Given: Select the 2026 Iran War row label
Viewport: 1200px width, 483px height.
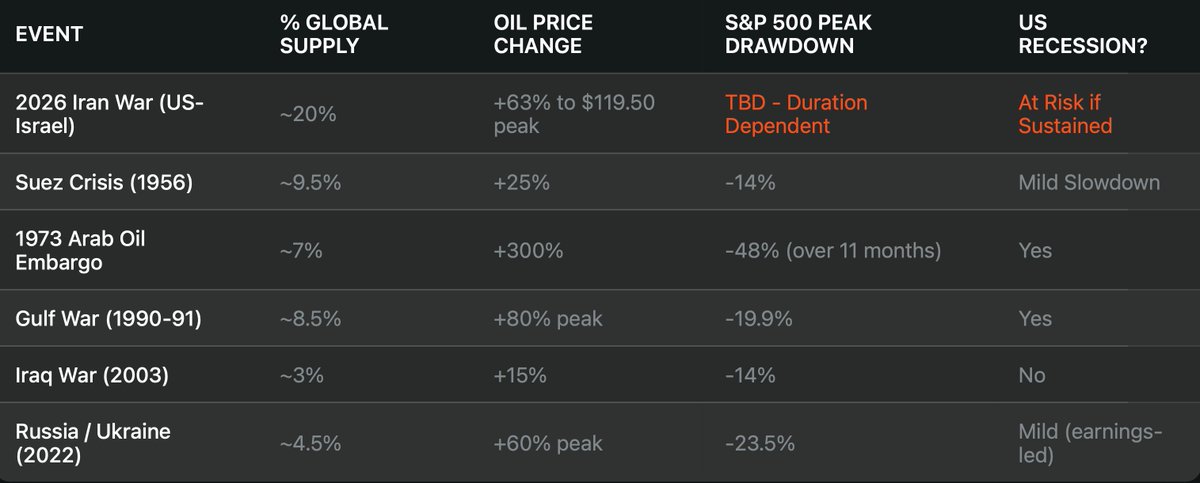Looking at the screenshot, I should [109, 114].
